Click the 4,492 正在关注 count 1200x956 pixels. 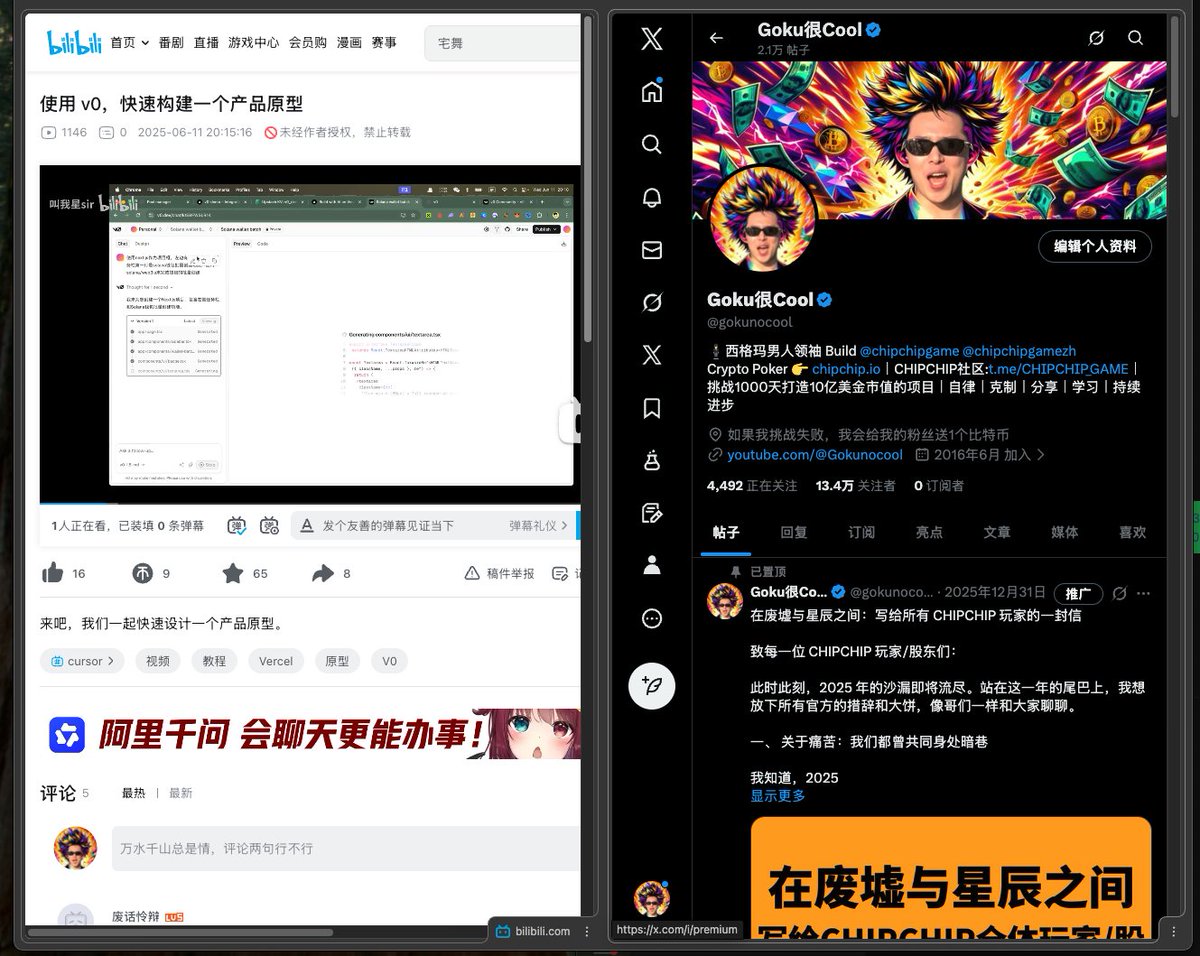point(752,485)
